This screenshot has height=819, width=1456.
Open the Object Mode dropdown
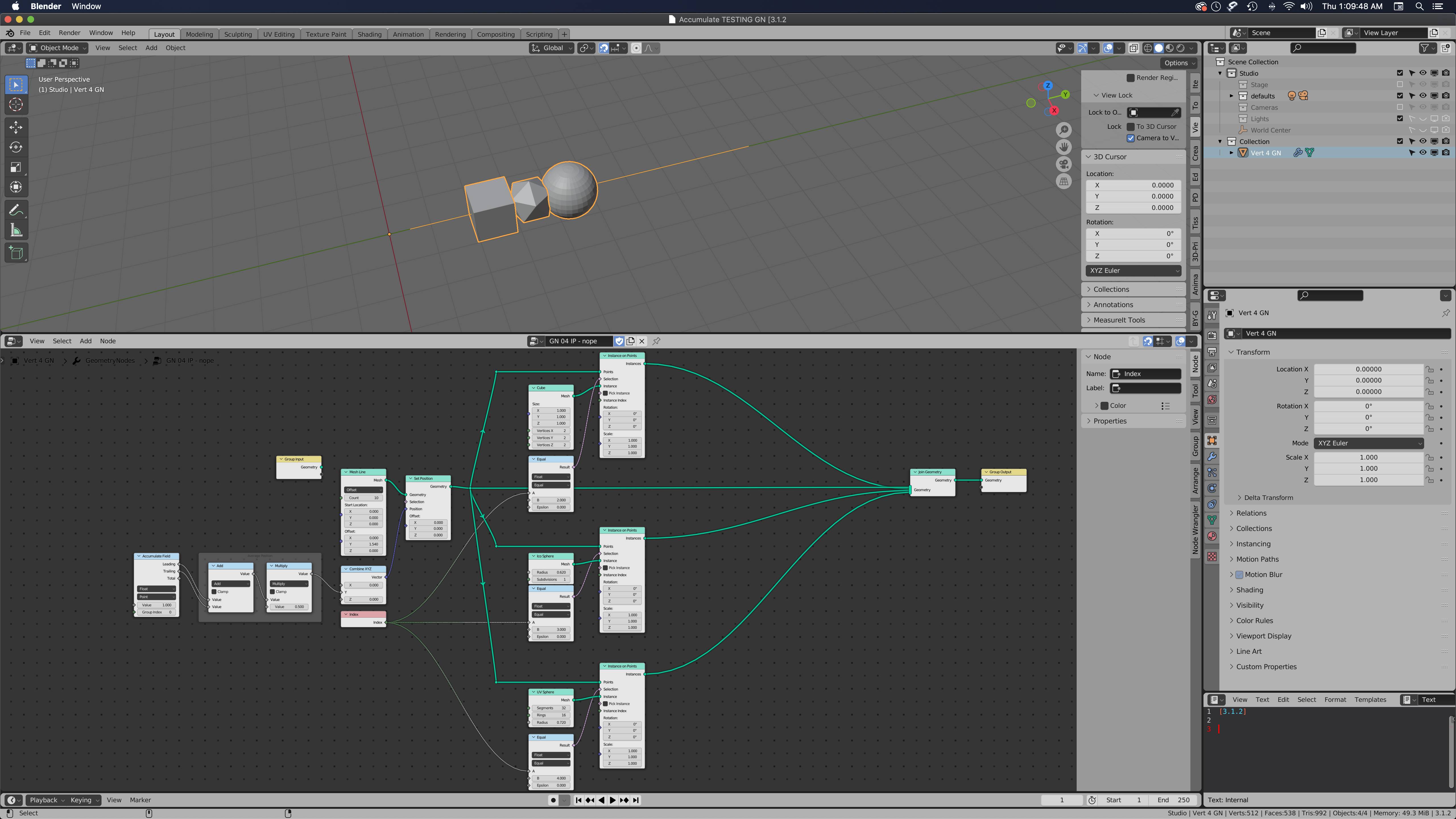point(58,48)
